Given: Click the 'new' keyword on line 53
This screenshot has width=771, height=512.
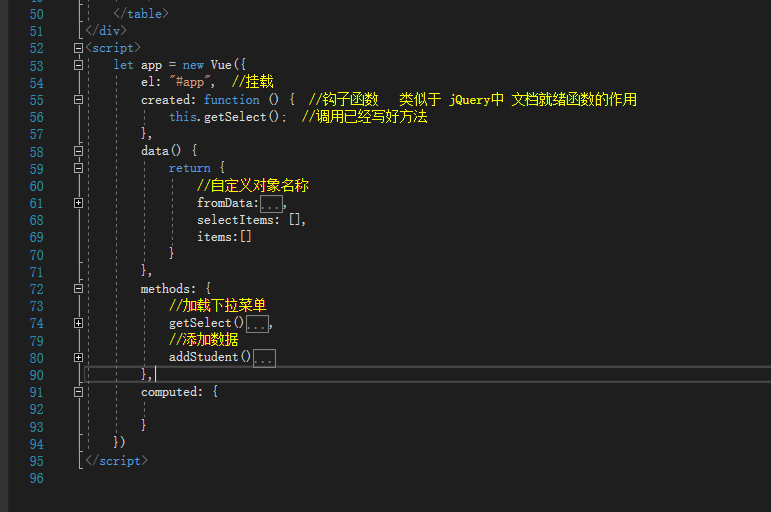Looking at the screenshot, I should pyautogui.click(x=193, y=65).
